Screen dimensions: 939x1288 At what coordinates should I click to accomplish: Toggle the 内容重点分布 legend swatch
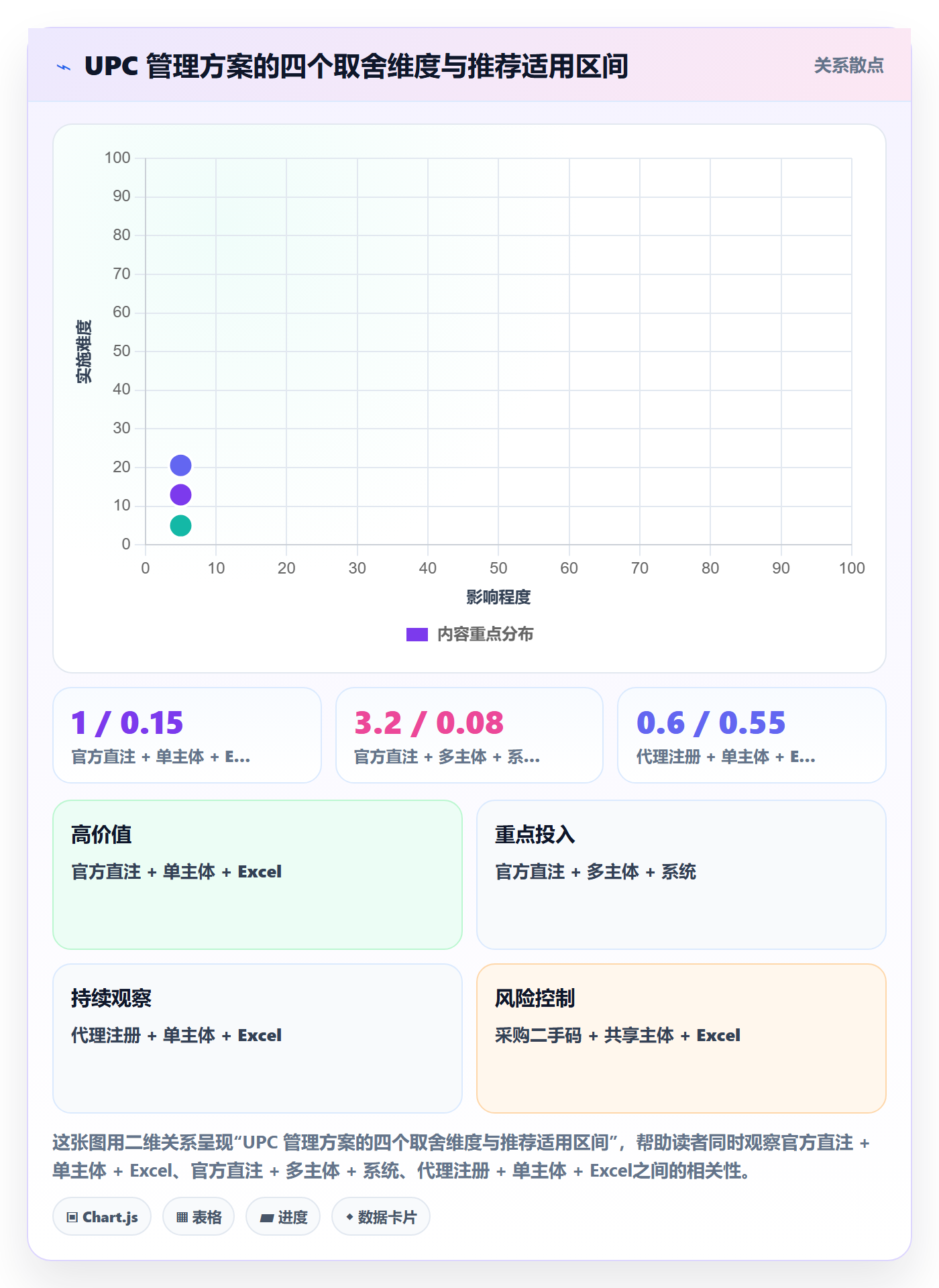coord(417,635)
